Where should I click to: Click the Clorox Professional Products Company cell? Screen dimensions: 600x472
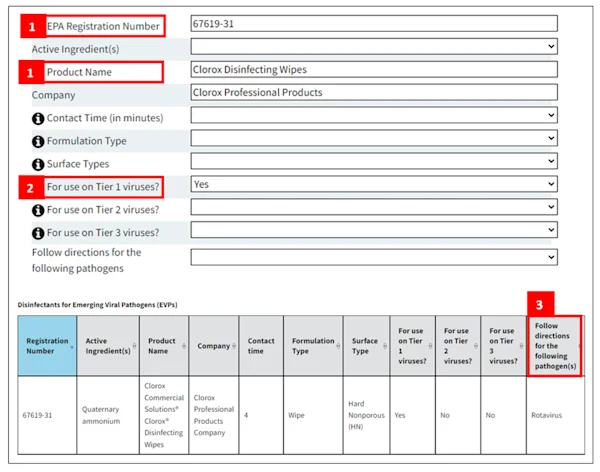tap(214, 415)
